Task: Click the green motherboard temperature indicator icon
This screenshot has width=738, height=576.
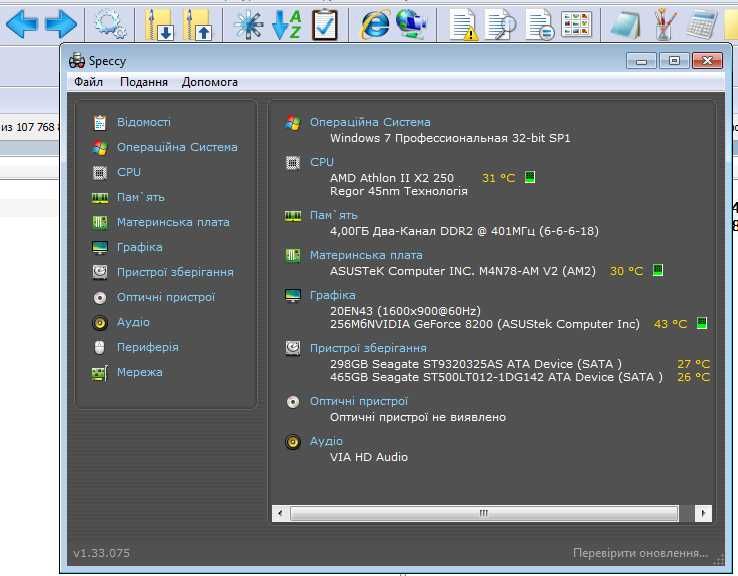Action: click(x=658, y=270)
